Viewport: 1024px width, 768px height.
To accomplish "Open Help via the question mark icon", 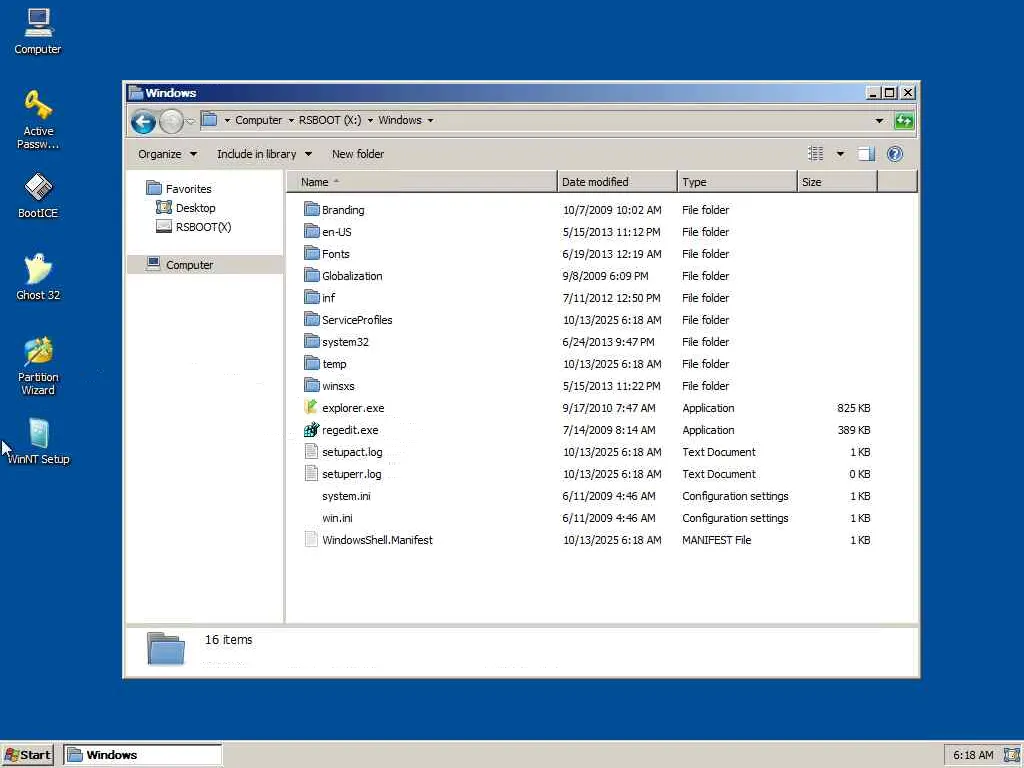I will click(x=895, y=154).
